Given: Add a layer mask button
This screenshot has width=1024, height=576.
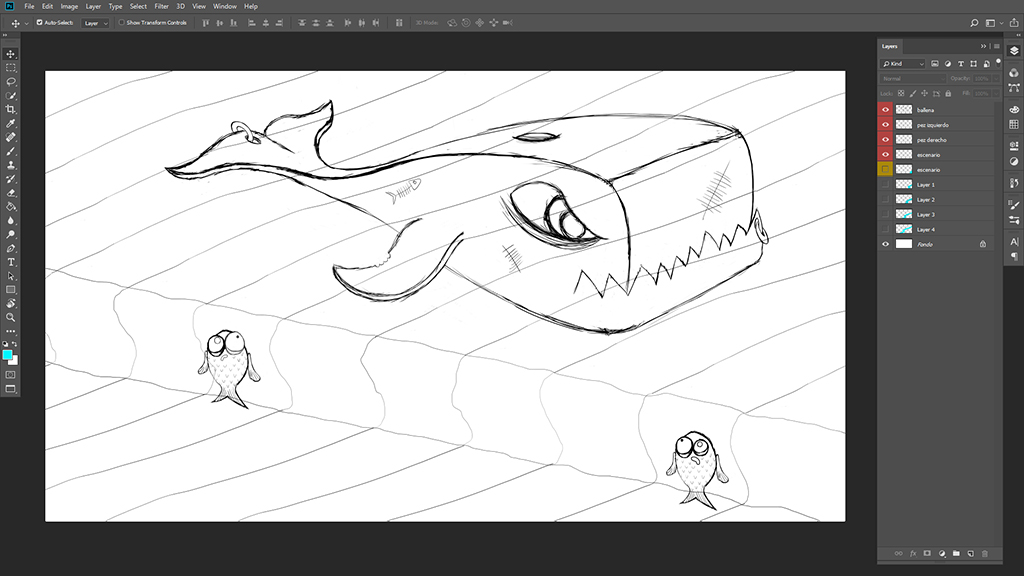Looking at the screenshot, I should [927, 553].
